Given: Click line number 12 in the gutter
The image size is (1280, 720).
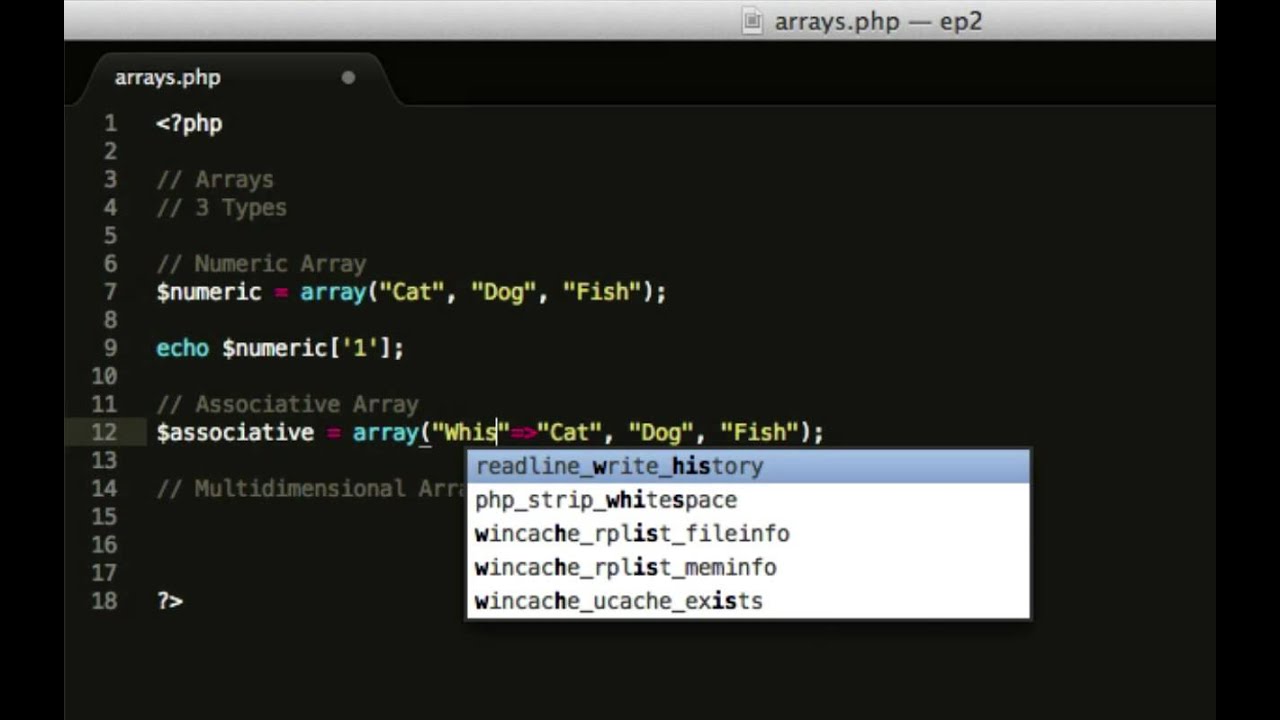Looking at the screenshot, I should point(104,432).
